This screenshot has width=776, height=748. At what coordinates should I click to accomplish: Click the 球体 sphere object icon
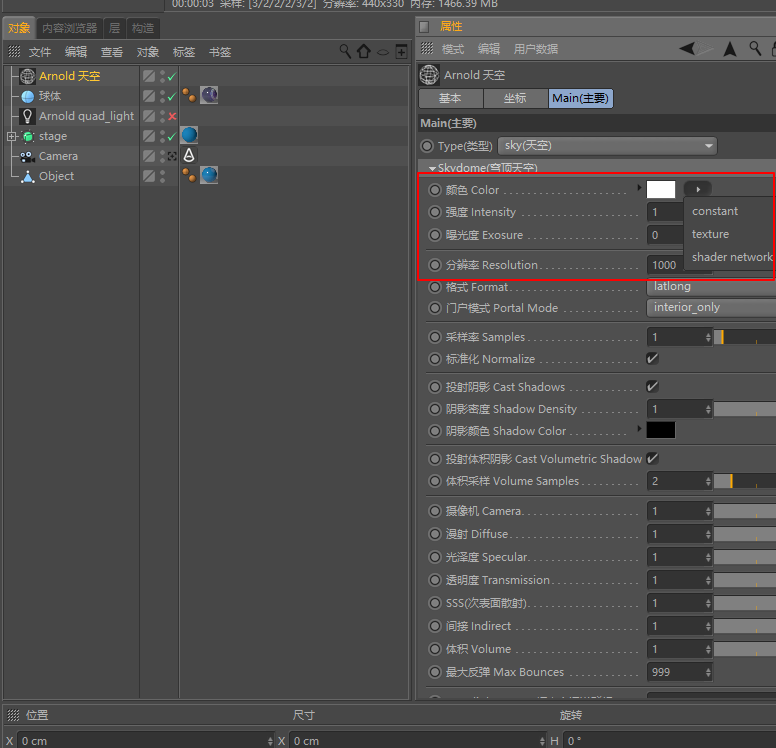coord(28,97)
